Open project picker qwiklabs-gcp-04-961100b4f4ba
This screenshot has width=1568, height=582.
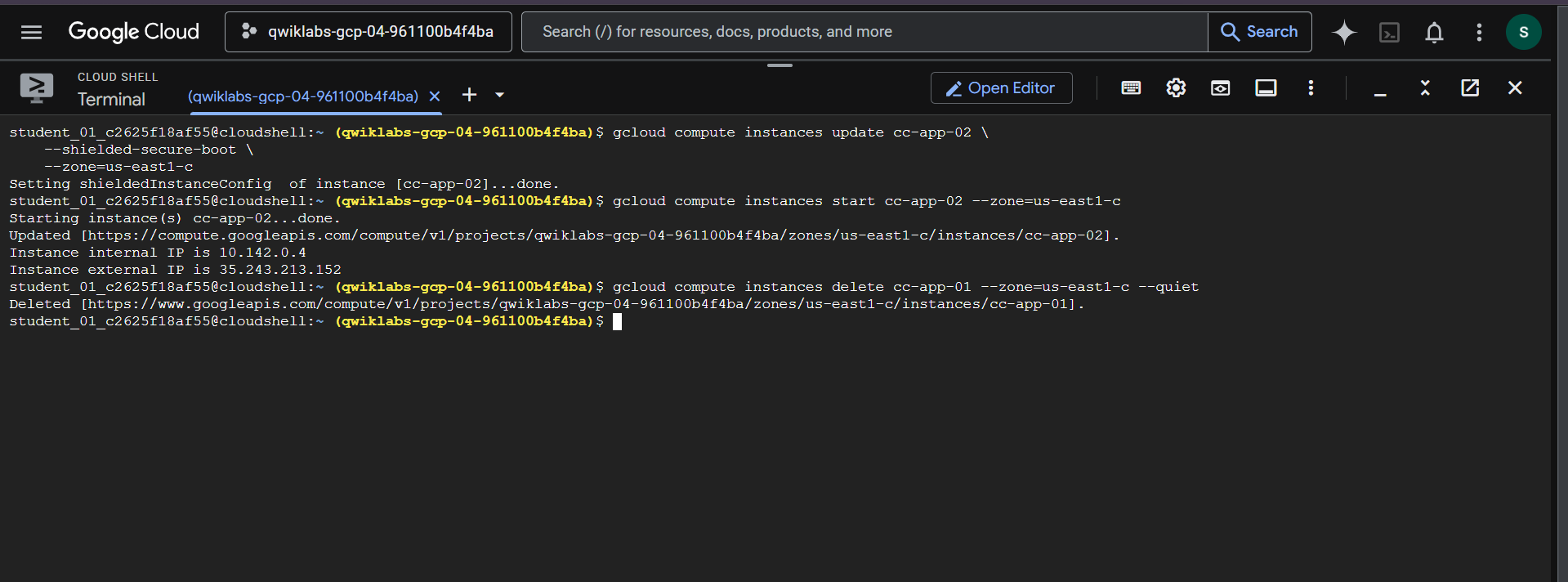369,32
